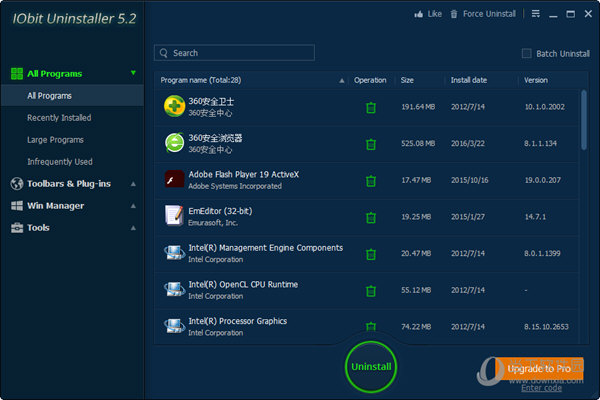Toggle sort arrow on Program name column
Image resolution: width=600 pixels, height=400 pixels.
pyautogui.click(x=342, y=80)
